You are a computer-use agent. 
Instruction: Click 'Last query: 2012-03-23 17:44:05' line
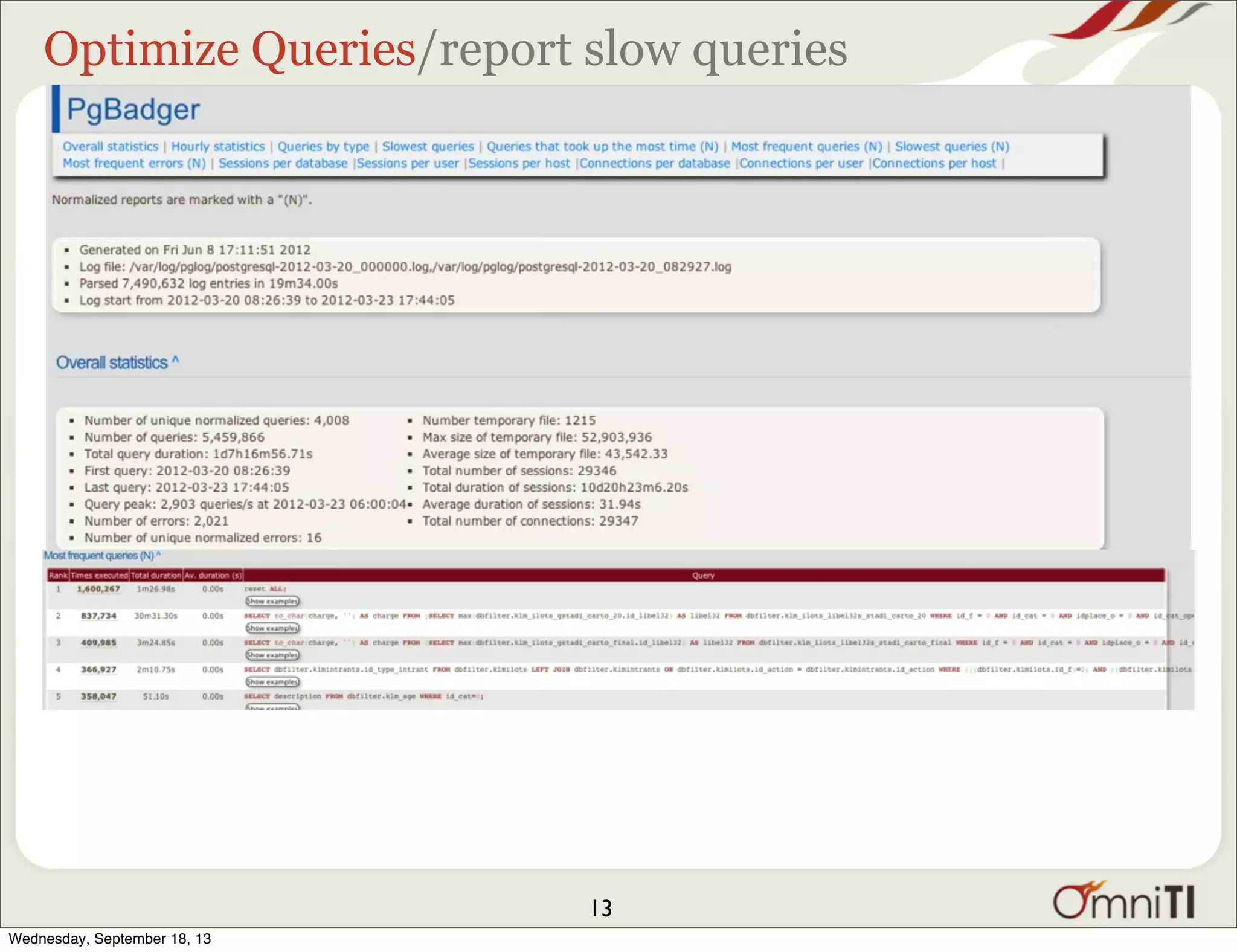tap(187, 487)
